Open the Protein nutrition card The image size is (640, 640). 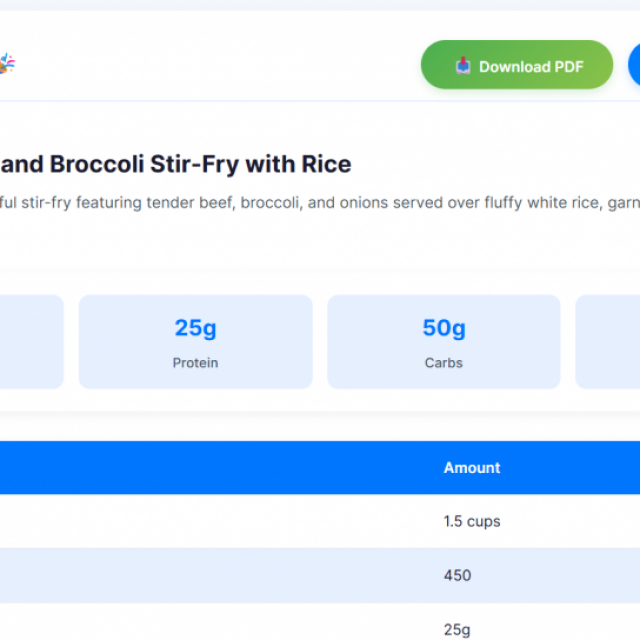[196, 342]
